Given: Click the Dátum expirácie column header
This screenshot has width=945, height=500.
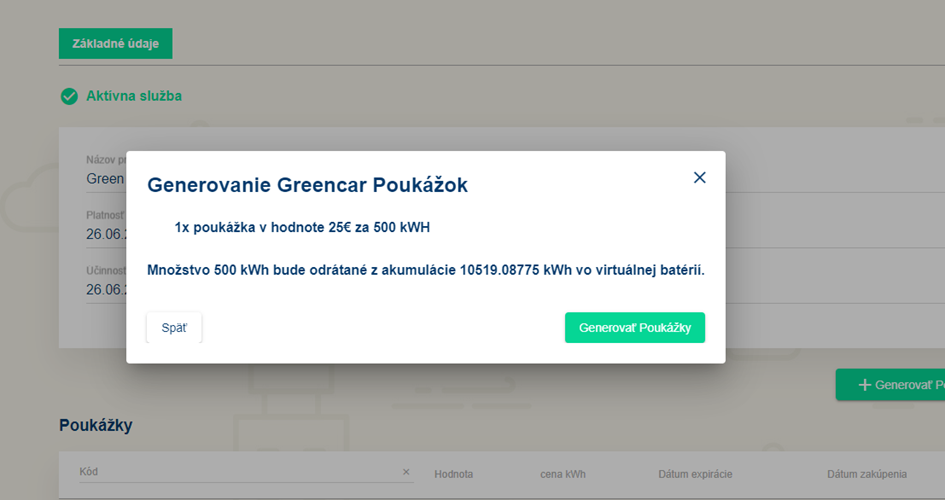Looking at the screenshot, I should point(695,474).
